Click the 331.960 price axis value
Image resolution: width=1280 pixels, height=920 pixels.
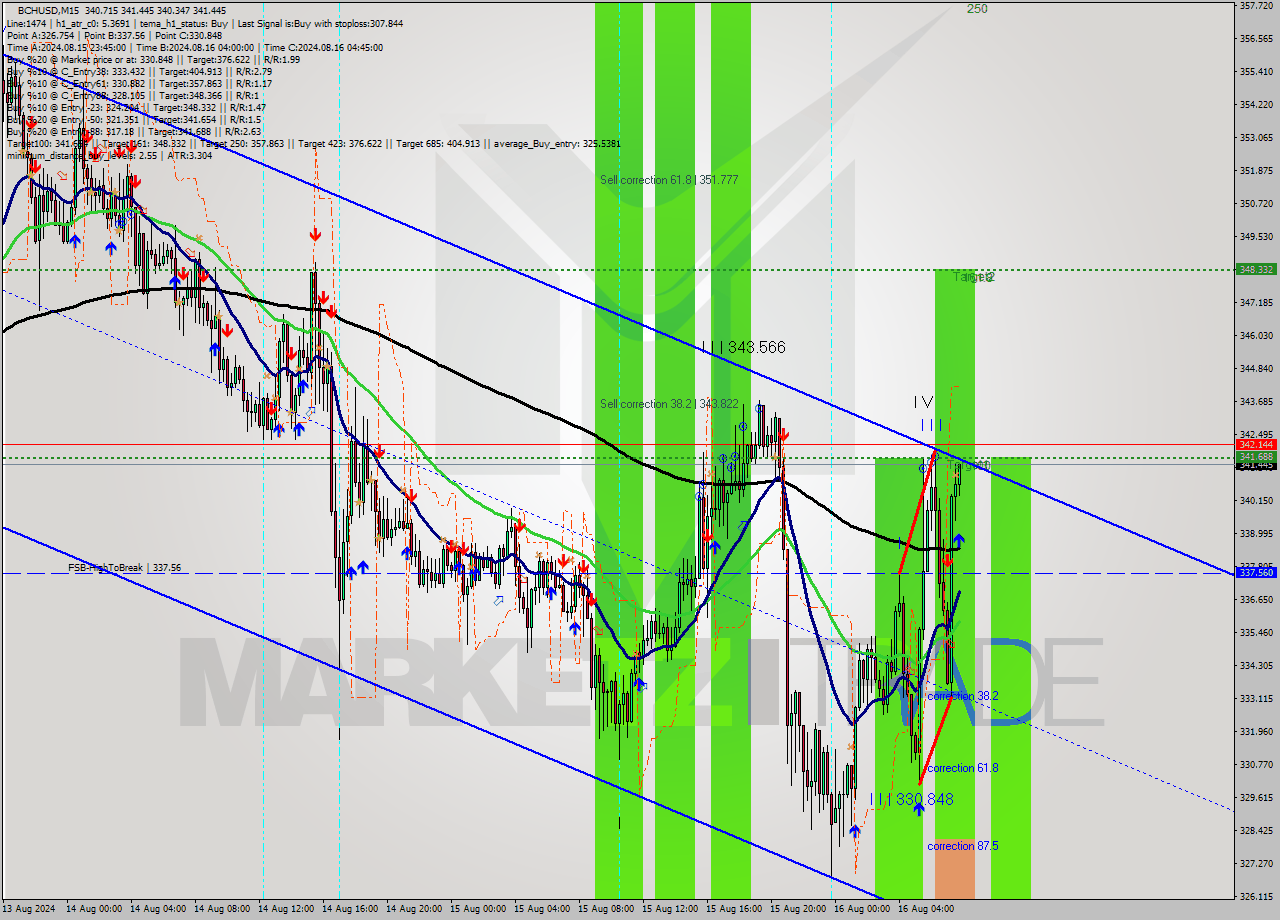click(1256, 732)
